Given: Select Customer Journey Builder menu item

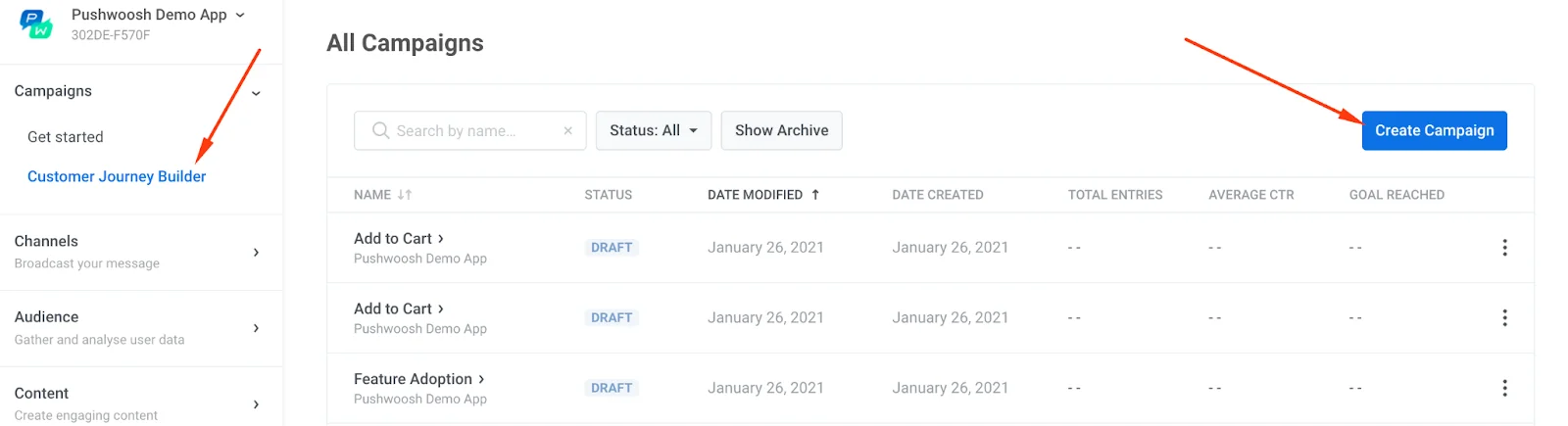Looking at the screenshot, I should pos(117,176).
